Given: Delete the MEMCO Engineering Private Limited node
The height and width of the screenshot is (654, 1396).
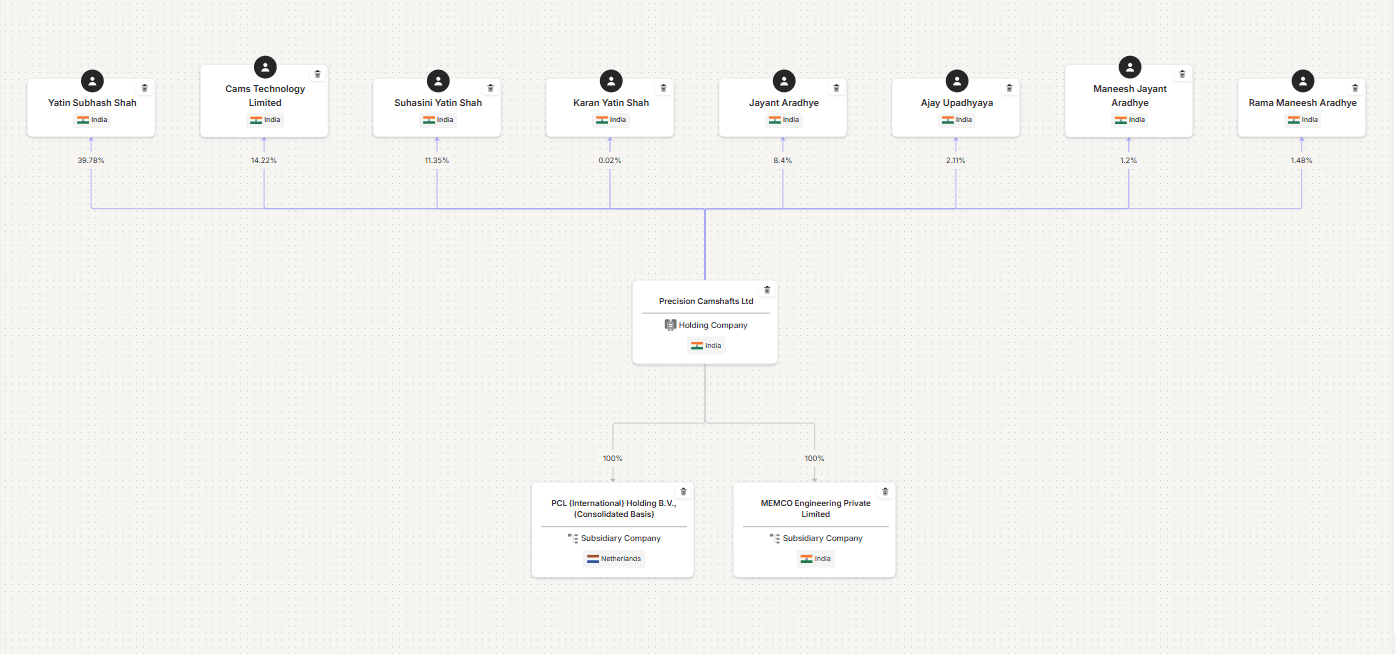Looking at the screenshot, I should (885, 491).
